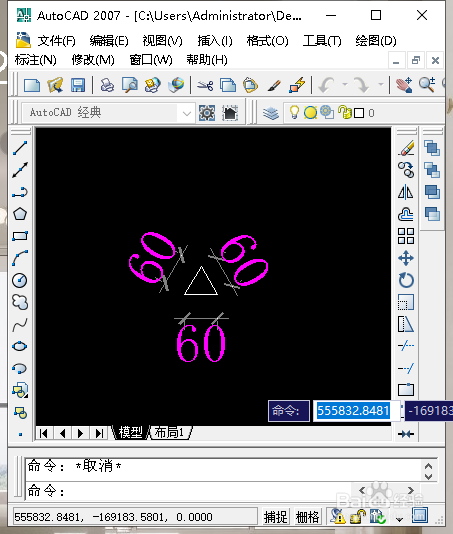This screenshot has width=453, height=534.
Task: Select the Rotate modify tool
Action: coord(406,280)
